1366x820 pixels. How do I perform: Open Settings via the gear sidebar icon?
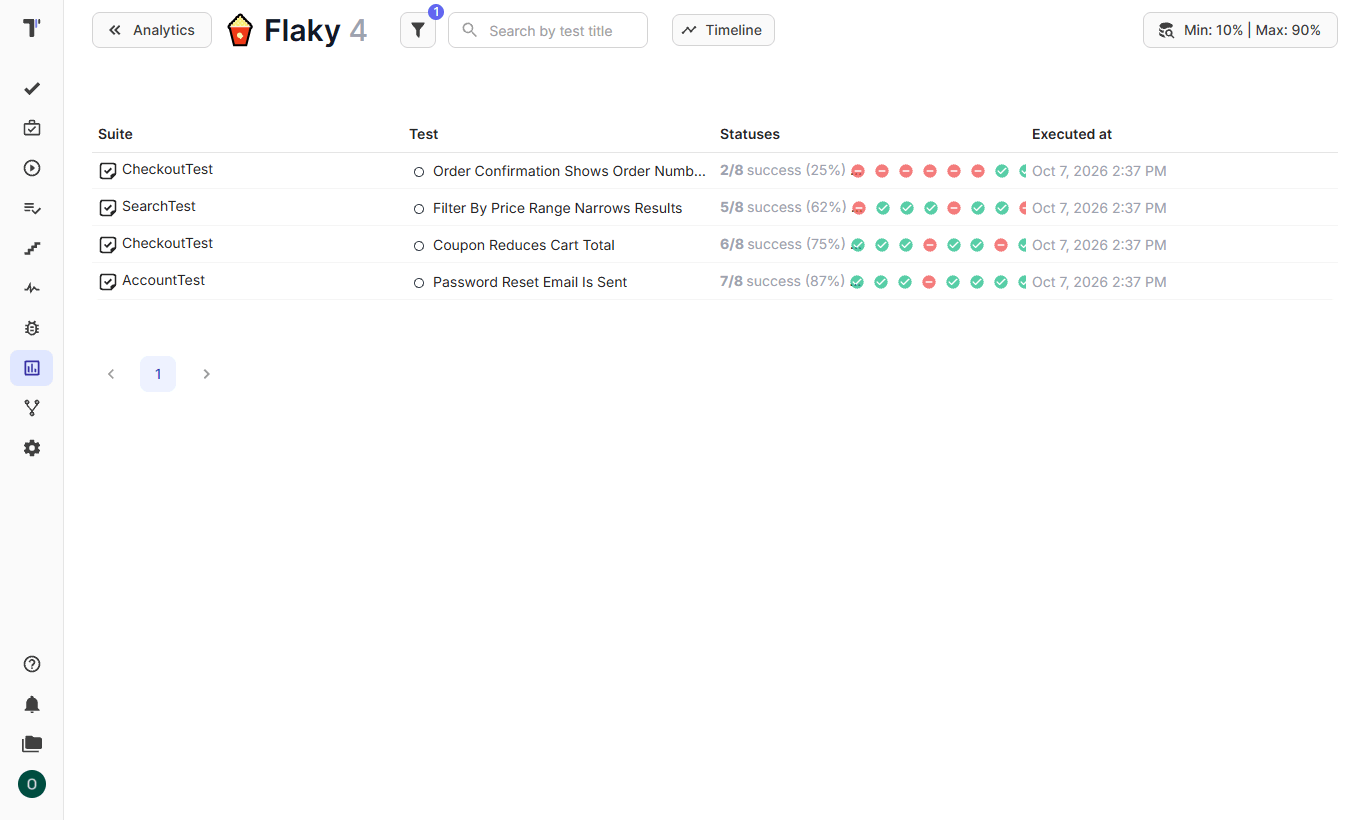tap(32, 448)
